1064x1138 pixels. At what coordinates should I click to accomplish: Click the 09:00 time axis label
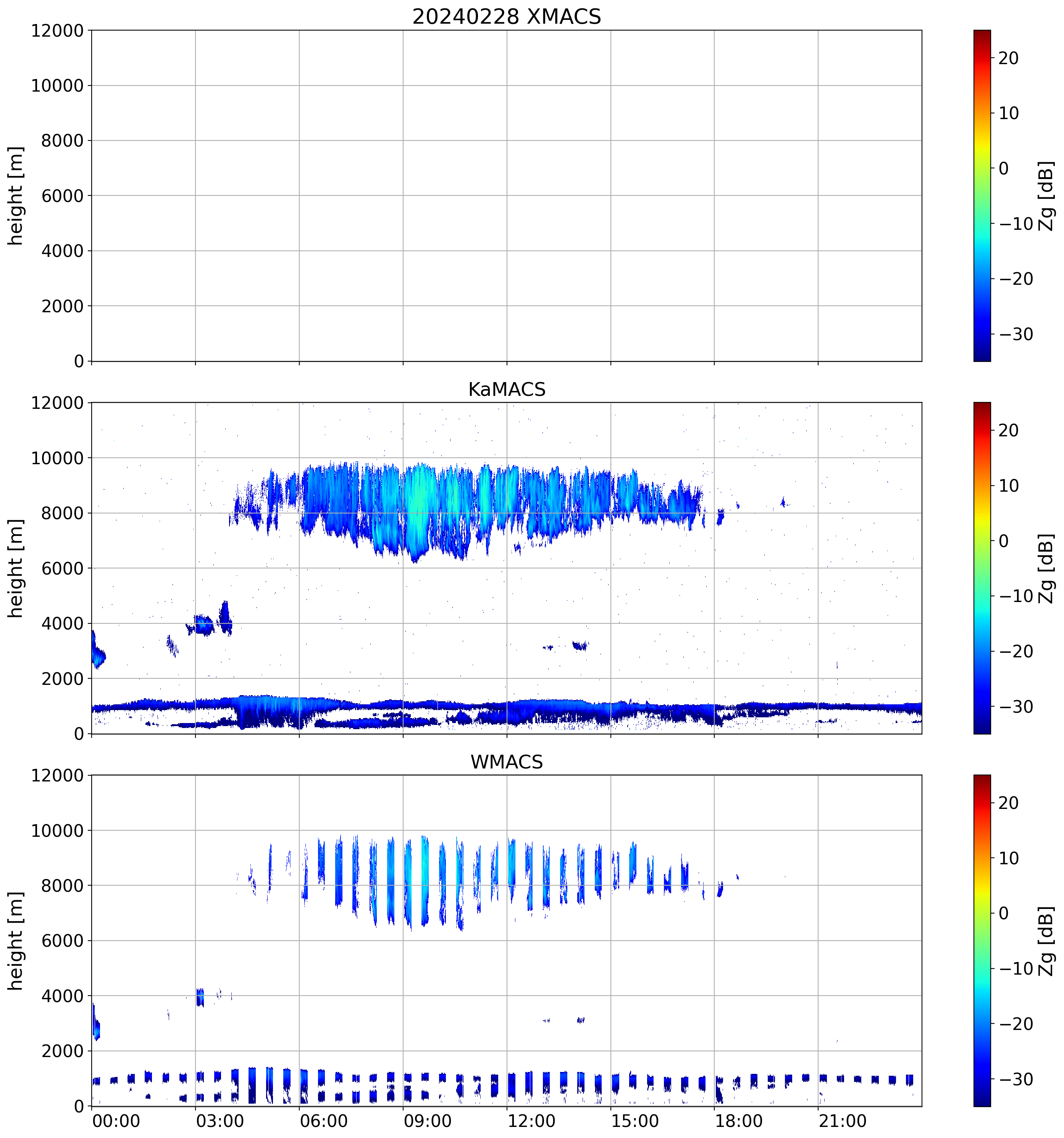[x=427, y=1121]
